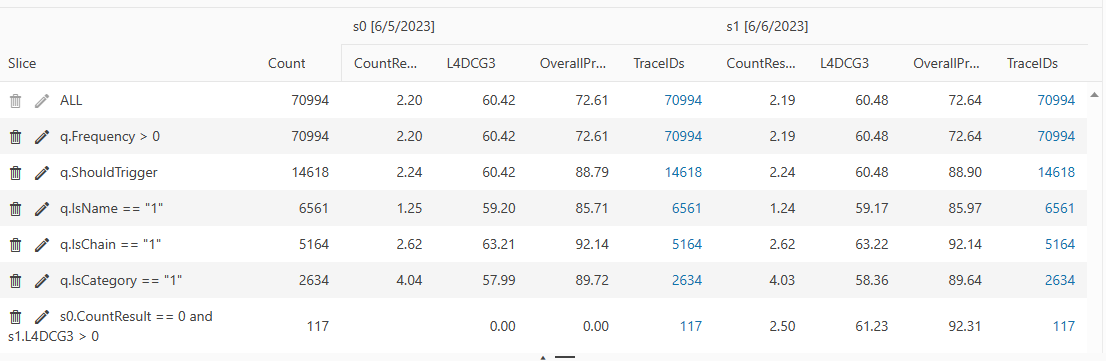The image size is (1106, 362).
Task: Collapse panel using bottom center arrow handle
Action: [543, 358]
